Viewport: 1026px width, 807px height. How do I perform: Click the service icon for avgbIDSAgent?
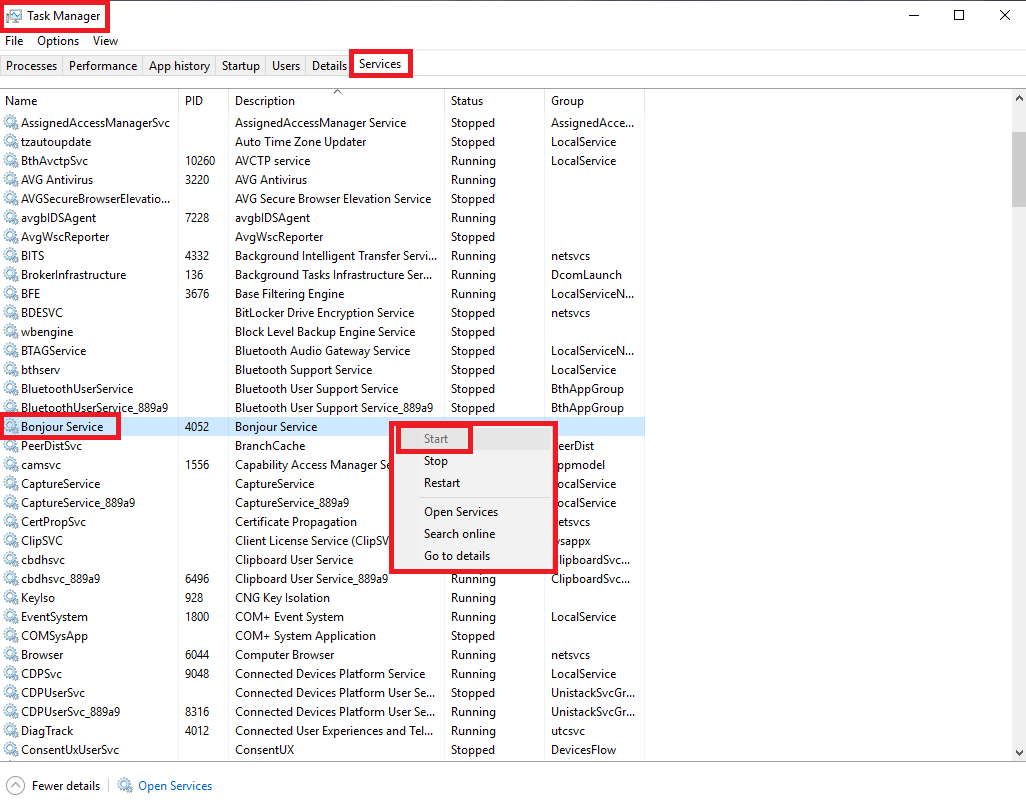click(10, 217)
